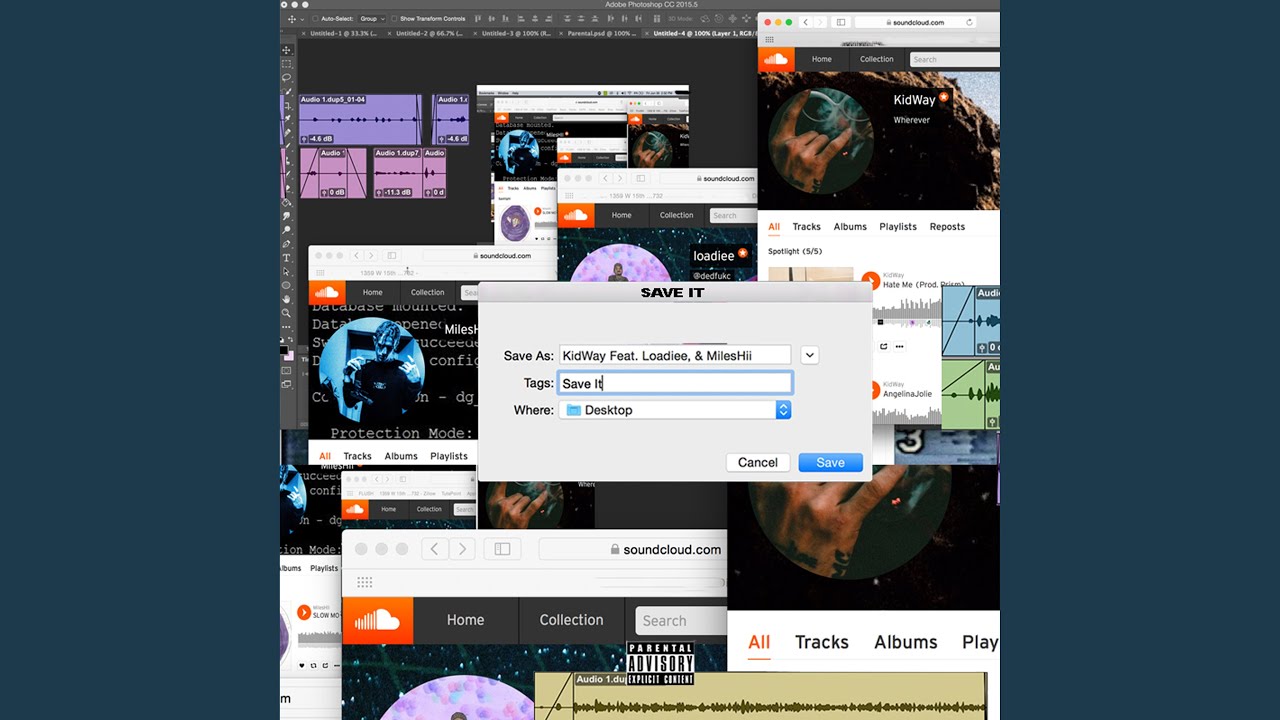Click Home in large bottom SoundCloud window
Image resolution: width=1280 pixels, height=720 pixels.
[x=465, y=620]
